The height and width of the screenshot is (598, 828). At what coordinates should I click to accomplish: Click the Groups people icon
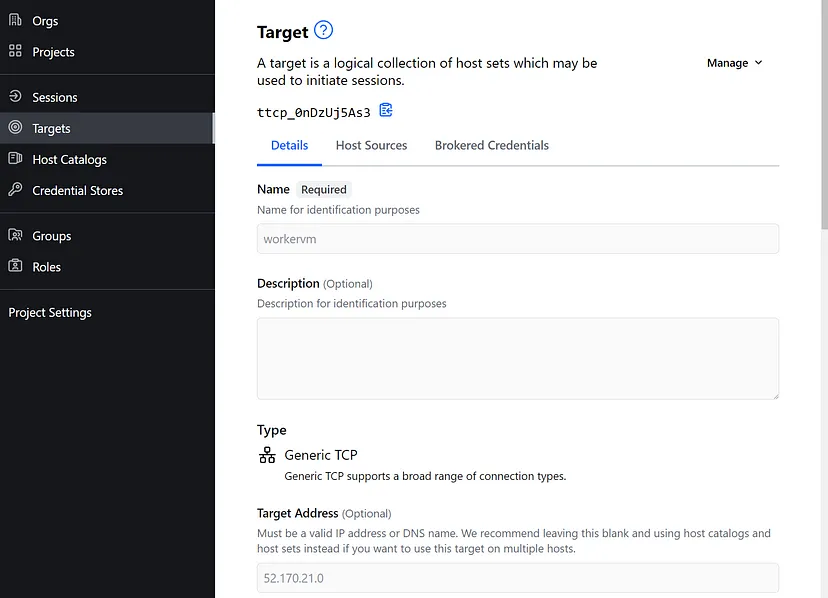click(x=15, y=236)
